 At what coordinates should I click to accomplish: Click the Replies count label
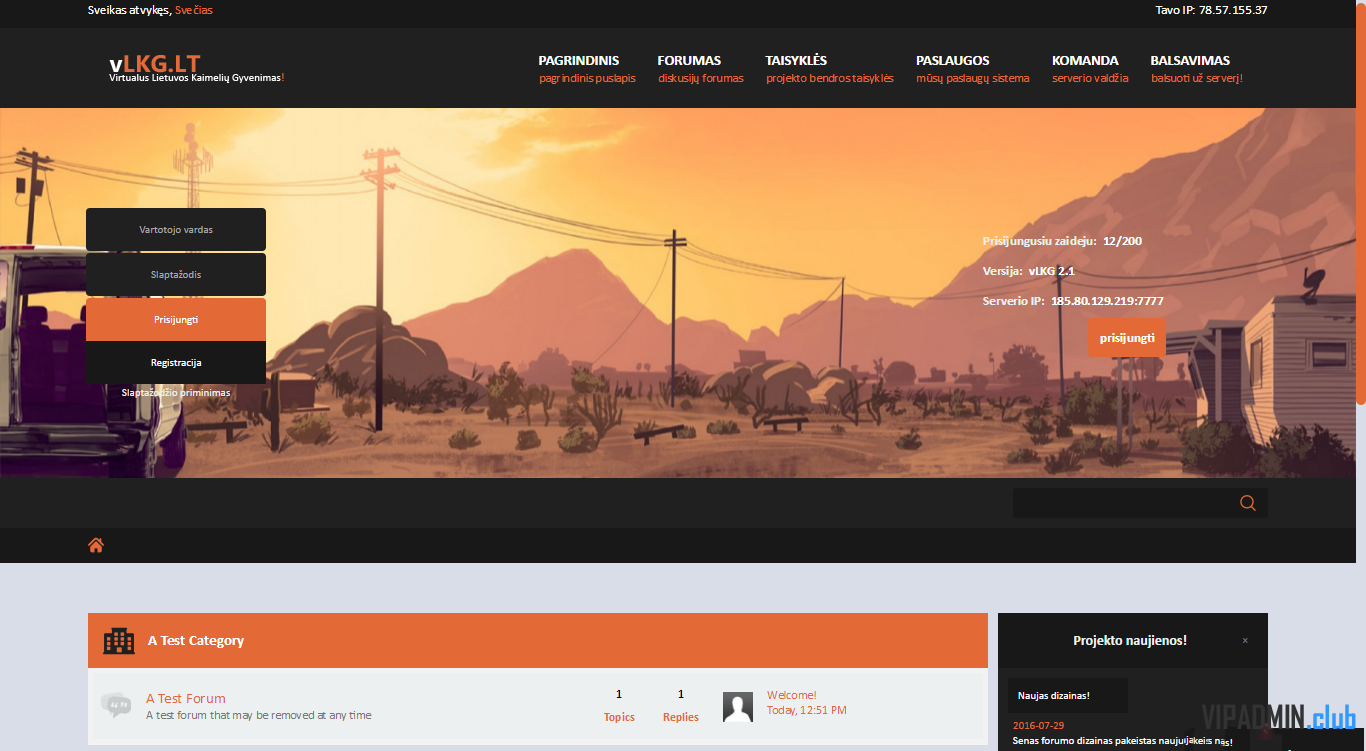tap(681, 717)
